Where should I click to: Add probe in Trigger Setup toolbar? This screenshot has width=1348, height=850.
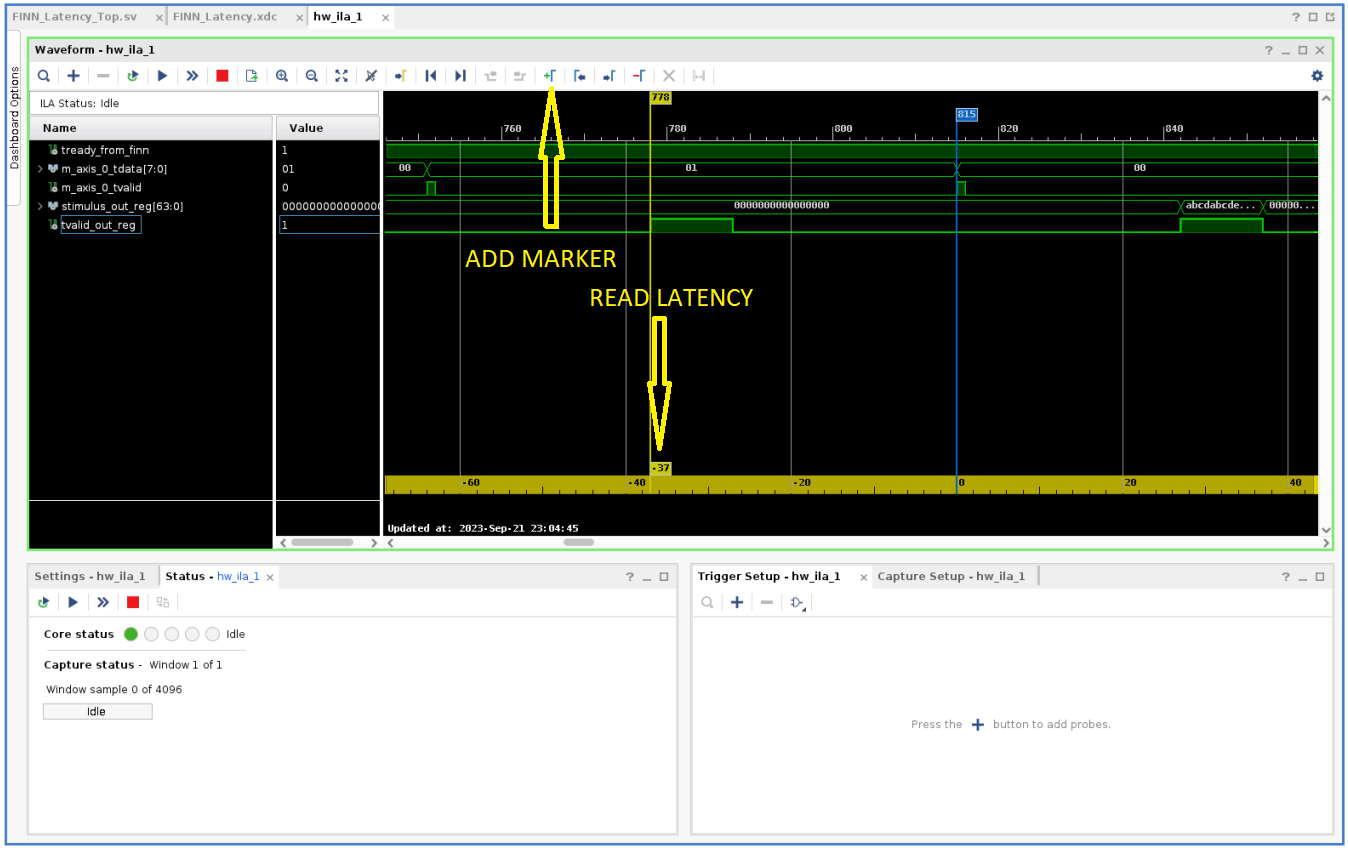tap(737, 602)
